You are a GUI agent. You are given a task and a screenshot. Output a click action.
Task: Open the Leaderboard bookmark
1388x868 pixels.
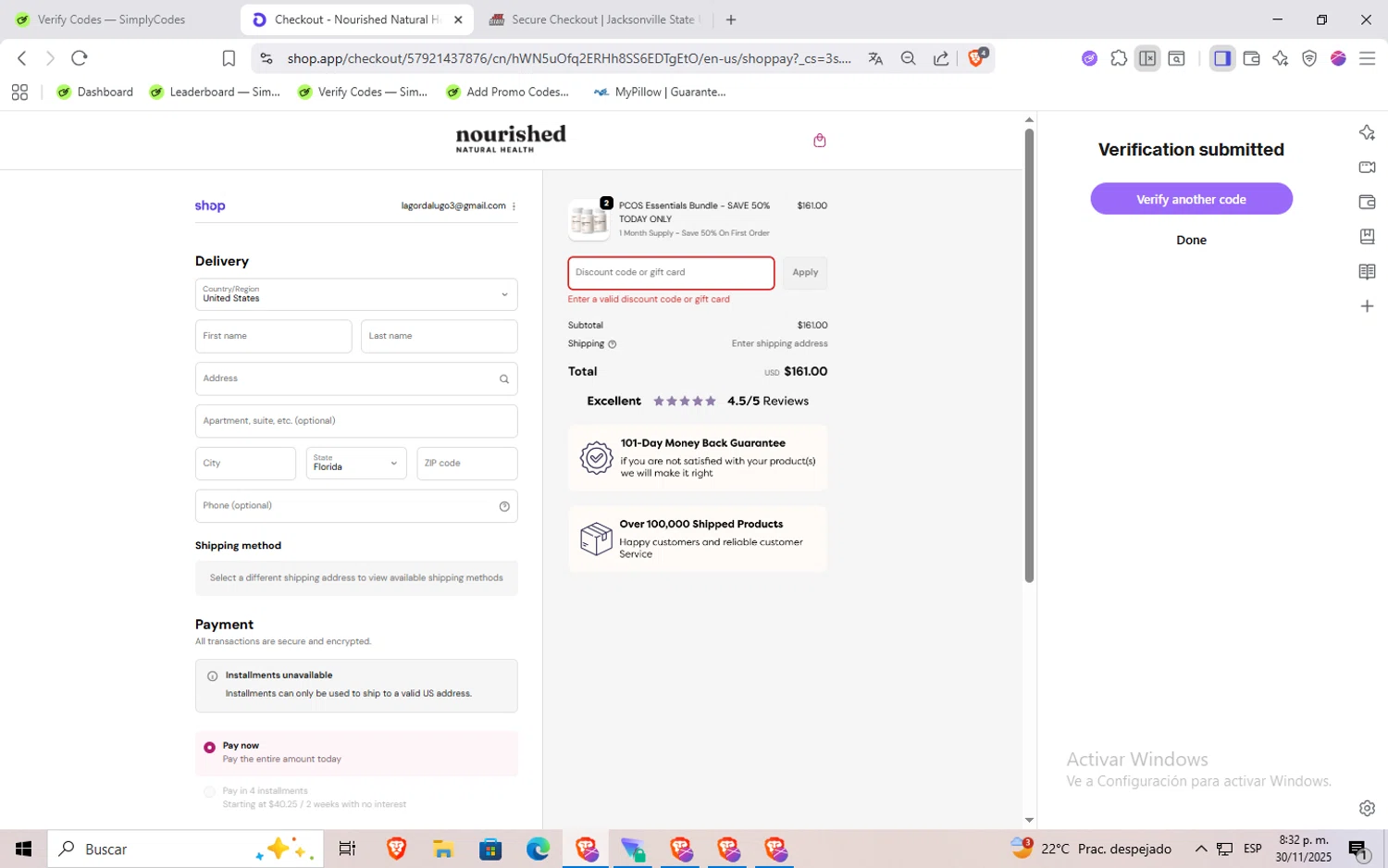point(215,92)
